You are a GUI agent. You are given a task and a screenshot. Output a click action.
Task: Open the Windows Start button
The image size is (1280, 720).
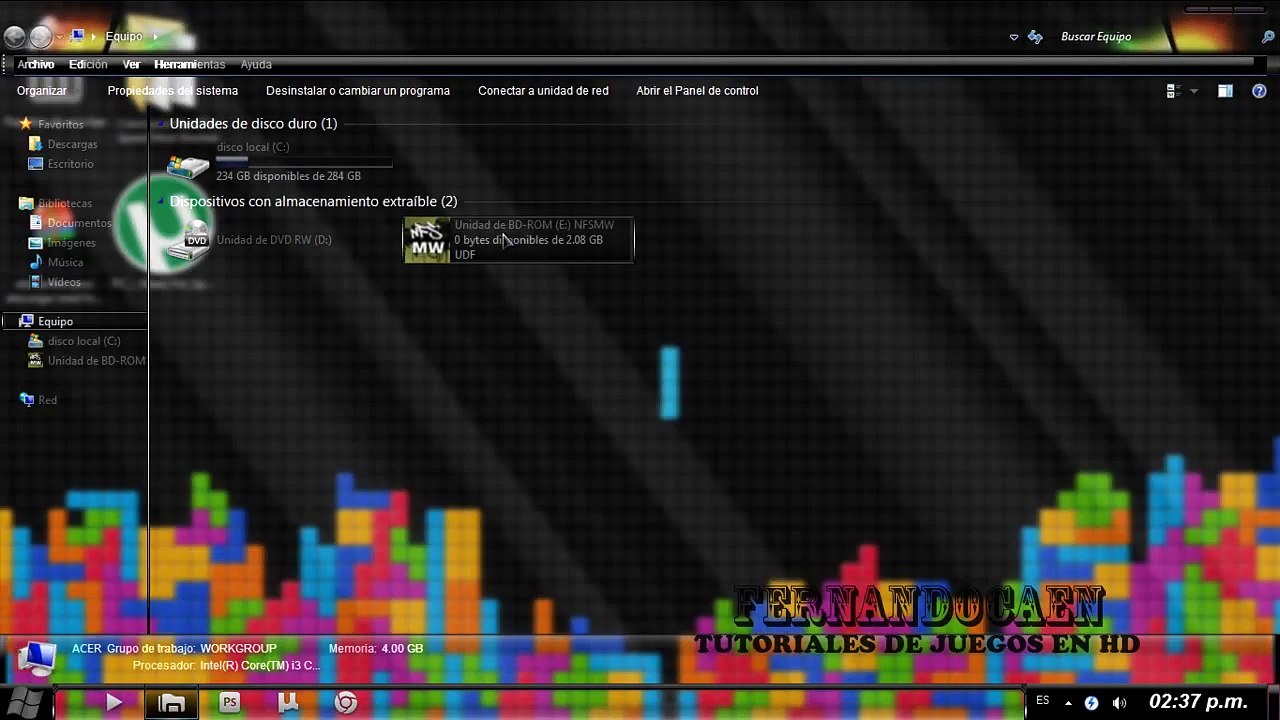click(x=25, y=702)
